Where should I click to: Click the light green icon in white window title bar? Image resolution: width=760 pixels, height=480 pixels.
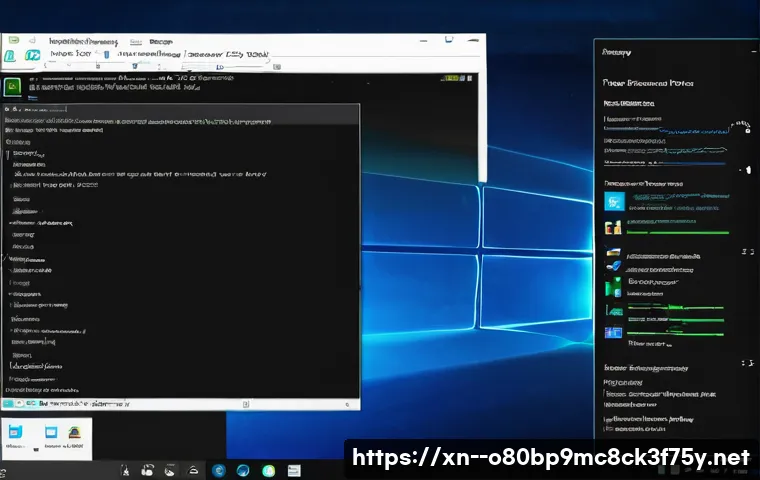[x=14, y=40]
